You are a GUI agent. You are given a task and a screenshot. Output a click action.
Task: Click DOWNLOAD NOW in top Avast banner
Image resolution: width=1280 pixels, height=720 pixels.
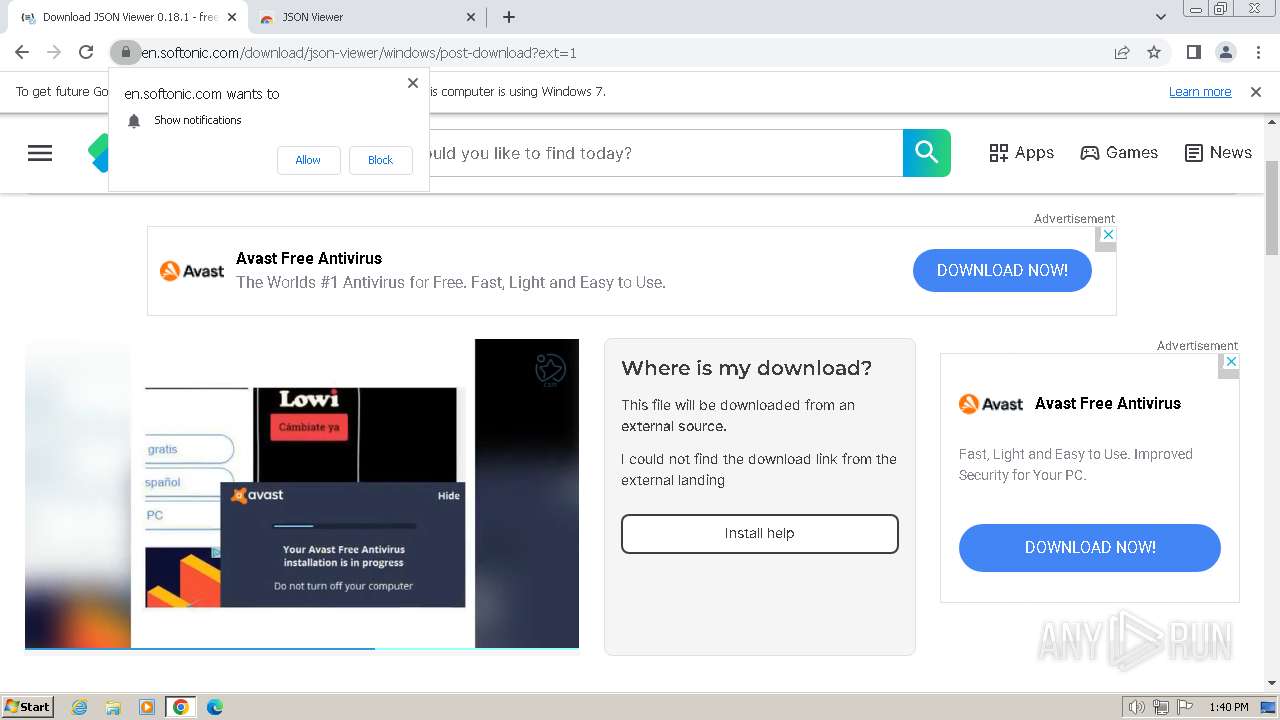click(1002, 270)
